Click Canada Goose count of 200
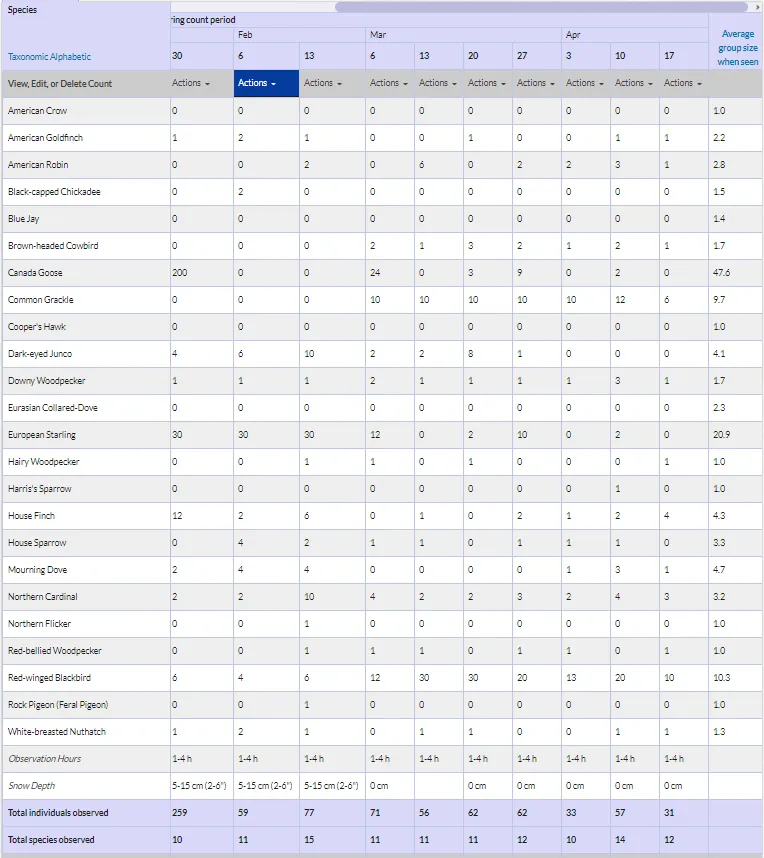This screenshot has height=858, width=764. tap(180, 273)
